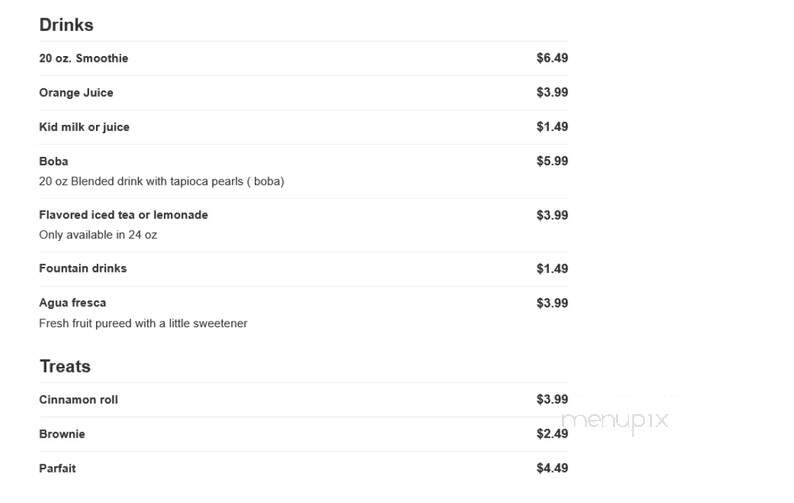Viewport: 794px width, 503px height.
Task: Click the Treats section heading
Action: click(65, 366)
